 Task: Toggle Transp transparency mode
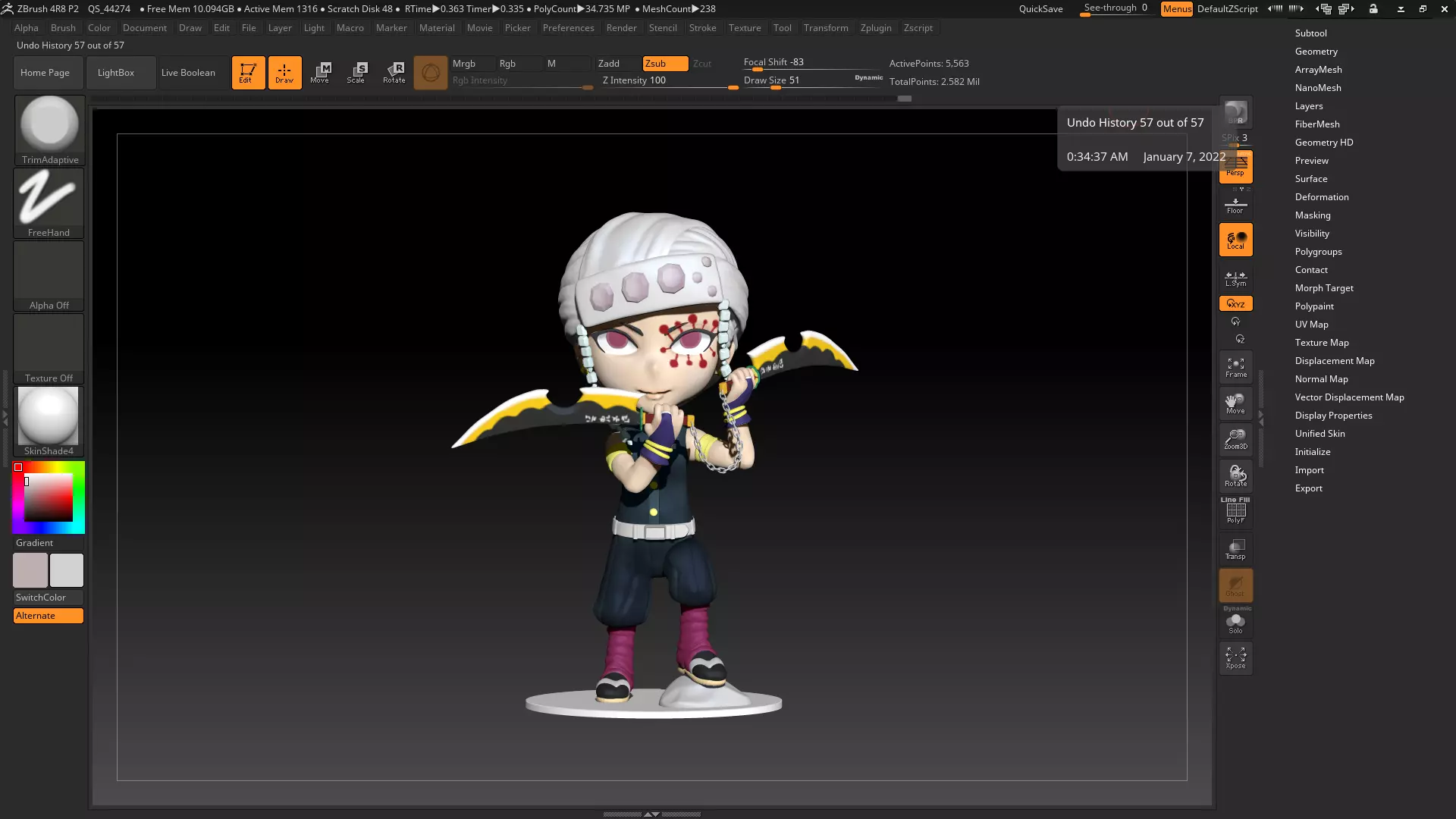[x=1235, y=549]
